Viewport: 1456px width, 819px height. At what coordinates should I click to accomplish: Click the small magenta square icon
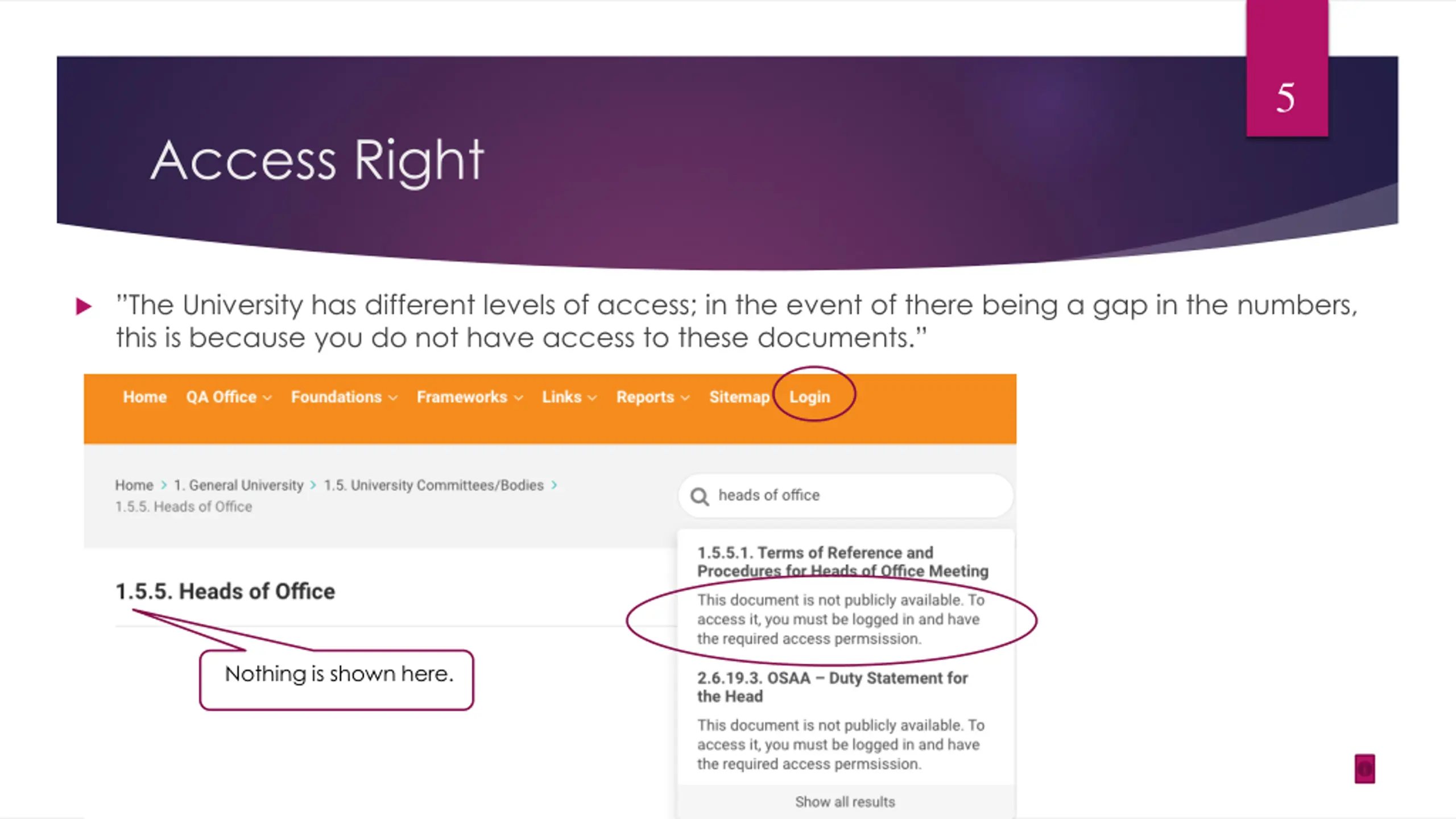1364,769
